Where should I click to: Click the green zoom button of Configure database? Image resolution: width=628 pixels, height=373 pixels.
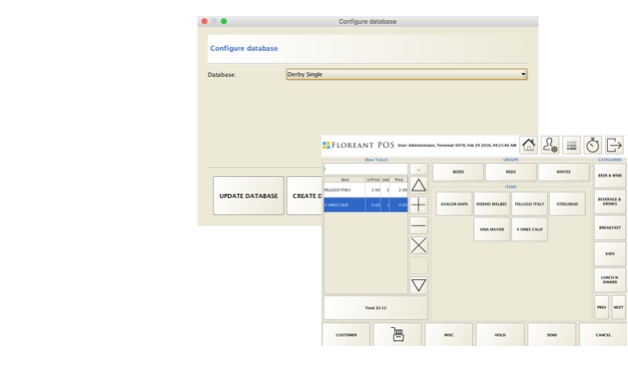[224, 21]
